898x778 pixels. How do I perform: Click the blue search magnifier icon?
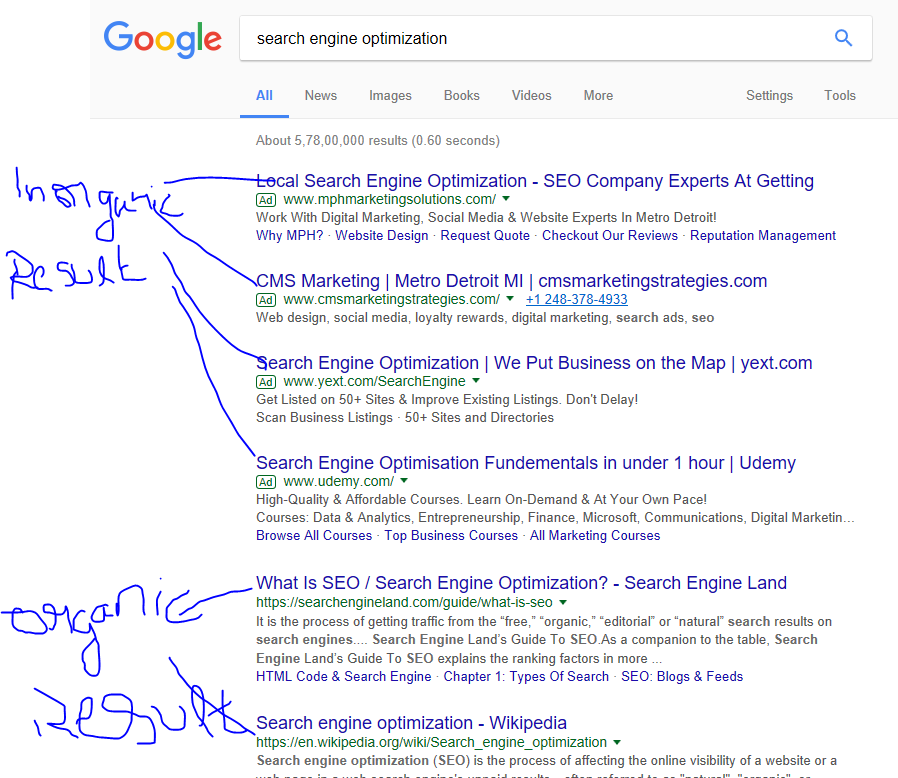(843, 37)
